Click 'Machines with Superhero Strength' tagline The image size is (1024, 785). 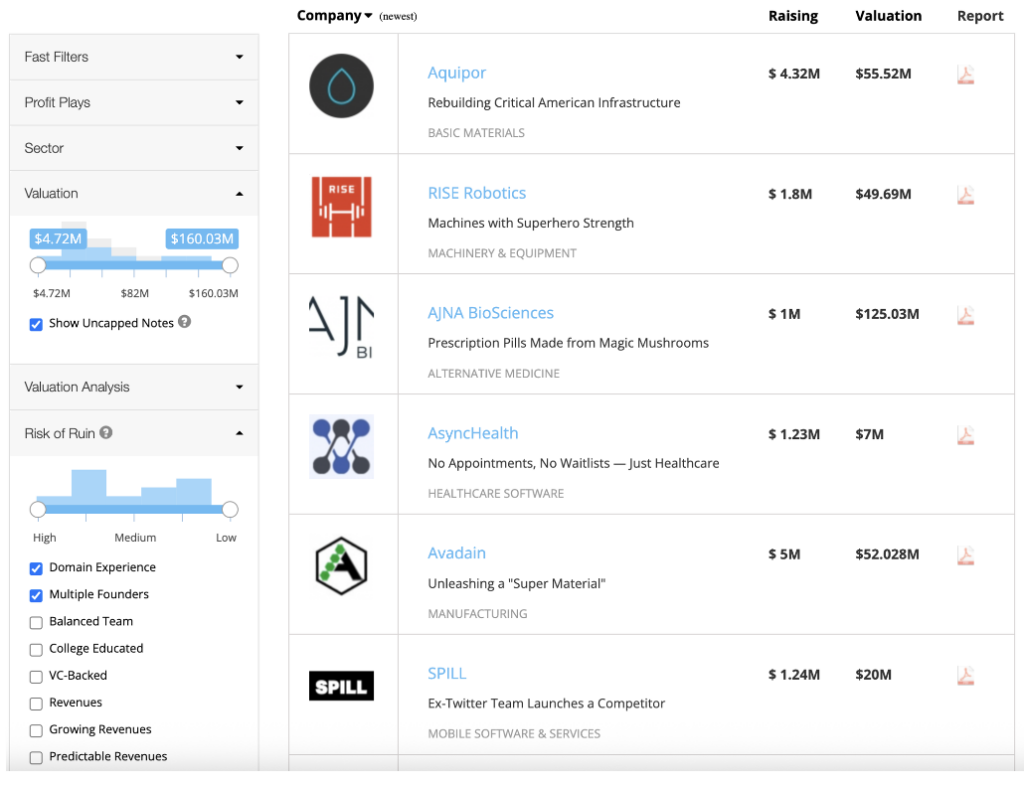pyautogui.click(x=530, y=223)
